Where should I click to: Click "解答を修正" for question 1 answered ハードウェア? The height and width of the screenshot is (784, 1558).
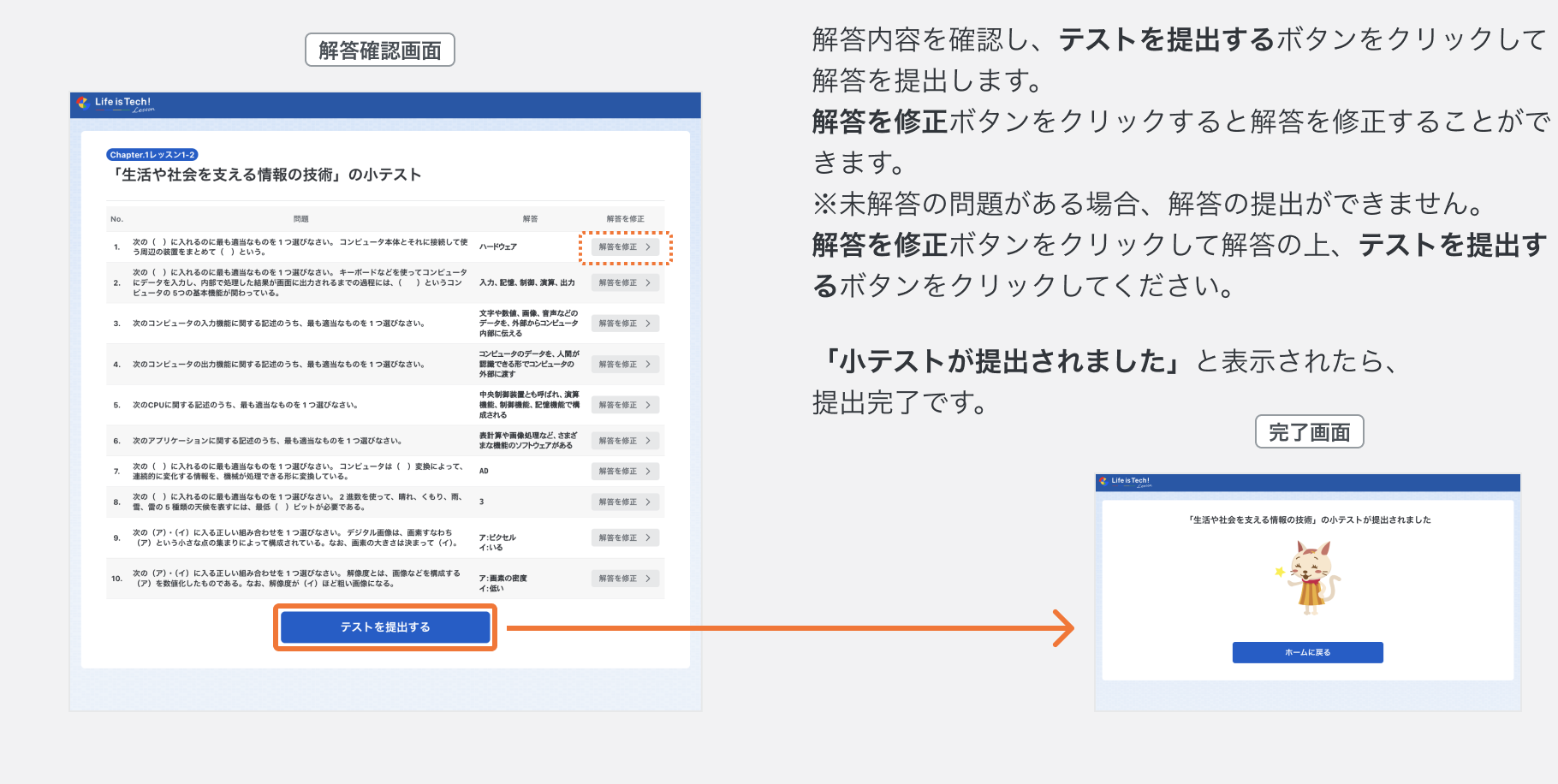tap(625, 246)
